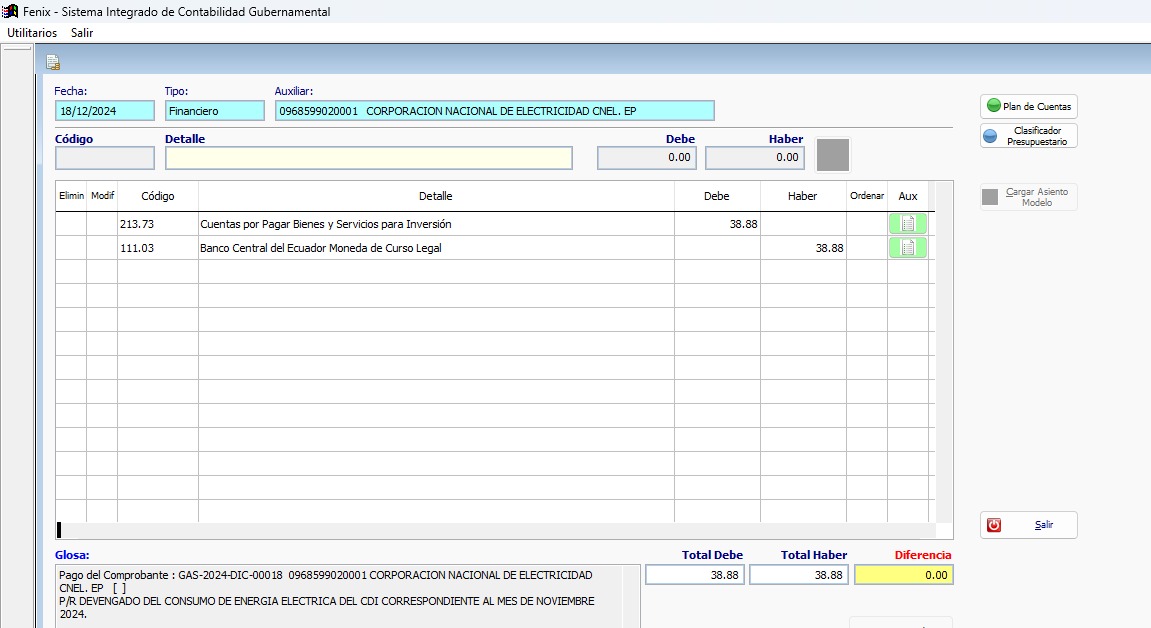The height and width of the screenshot is (628, 1151).
Task: Click the document icon in the window header
Action: [53, 63]
